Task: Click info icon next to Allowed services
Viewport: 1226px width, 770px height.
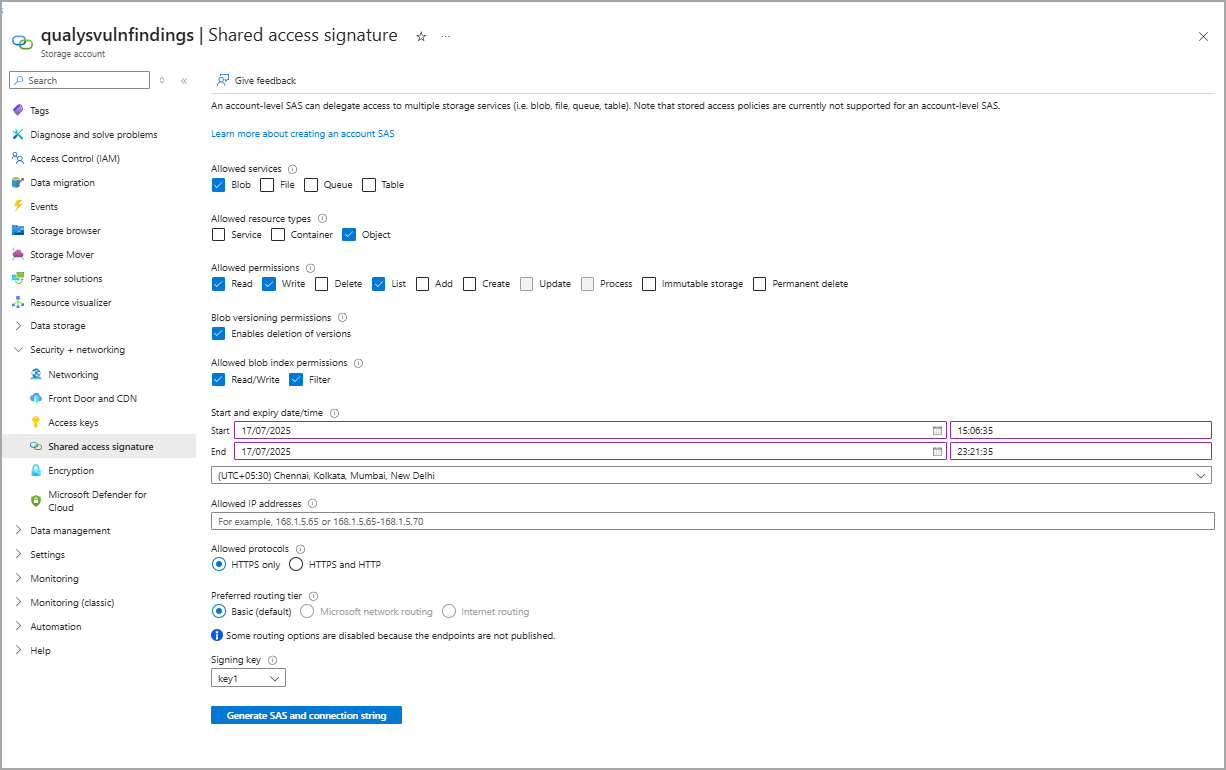Action: (x=292, y=169)
